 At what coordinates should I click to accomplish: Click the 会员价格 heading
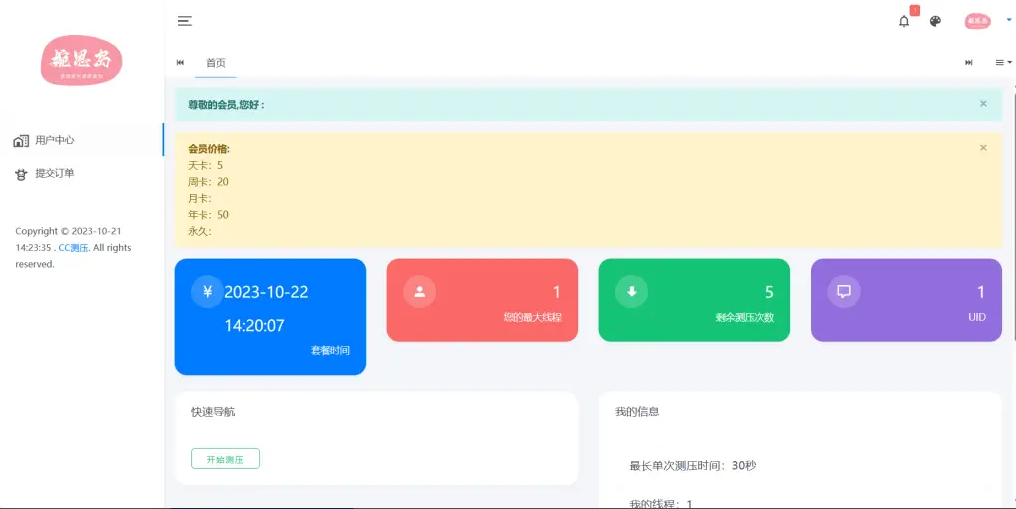coord(209,149)
